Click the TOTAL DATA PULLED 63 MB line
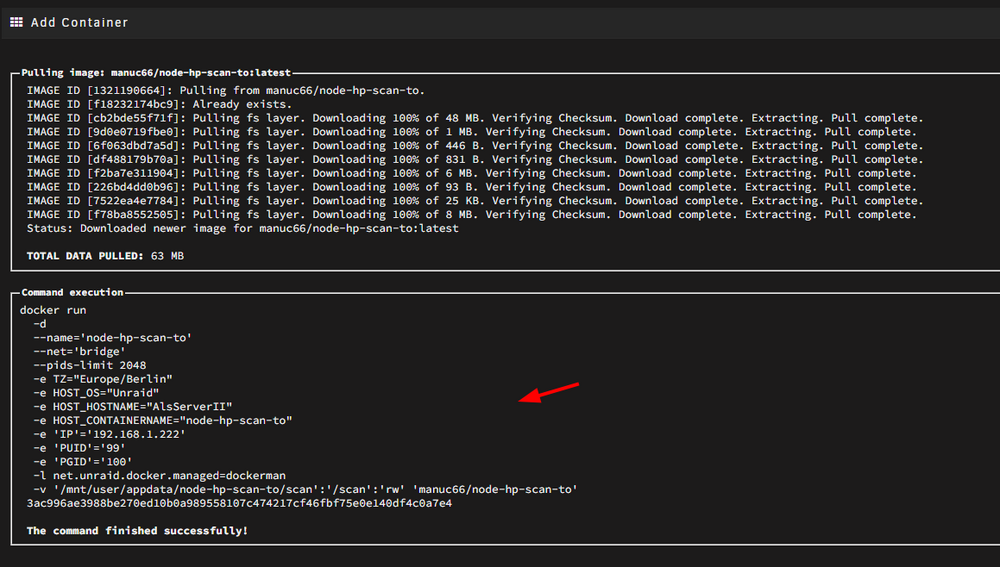This screenshot has height=567, width=1000. (105, 256)
